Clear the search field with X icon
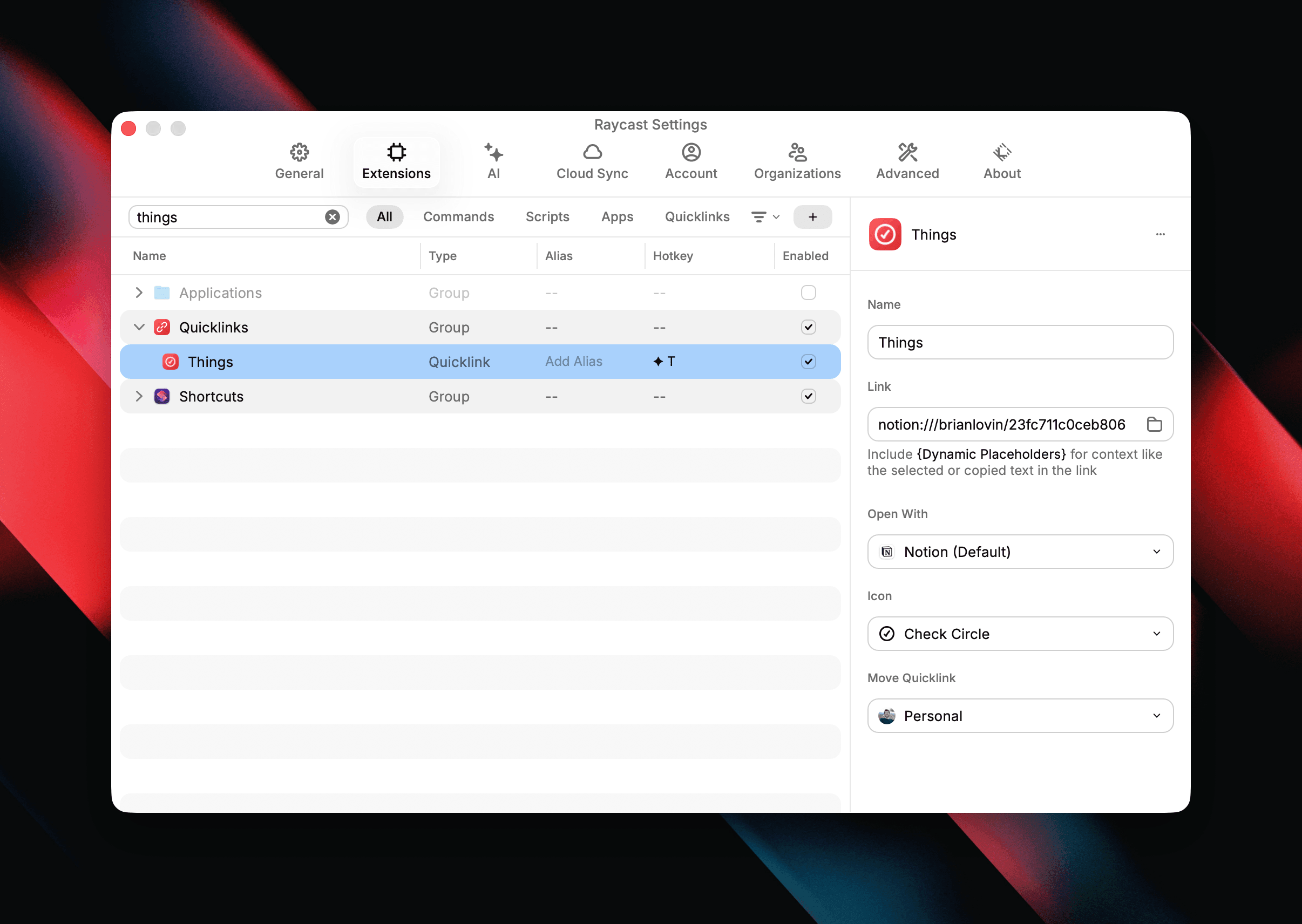1302x924 pixels. point(333,217)
